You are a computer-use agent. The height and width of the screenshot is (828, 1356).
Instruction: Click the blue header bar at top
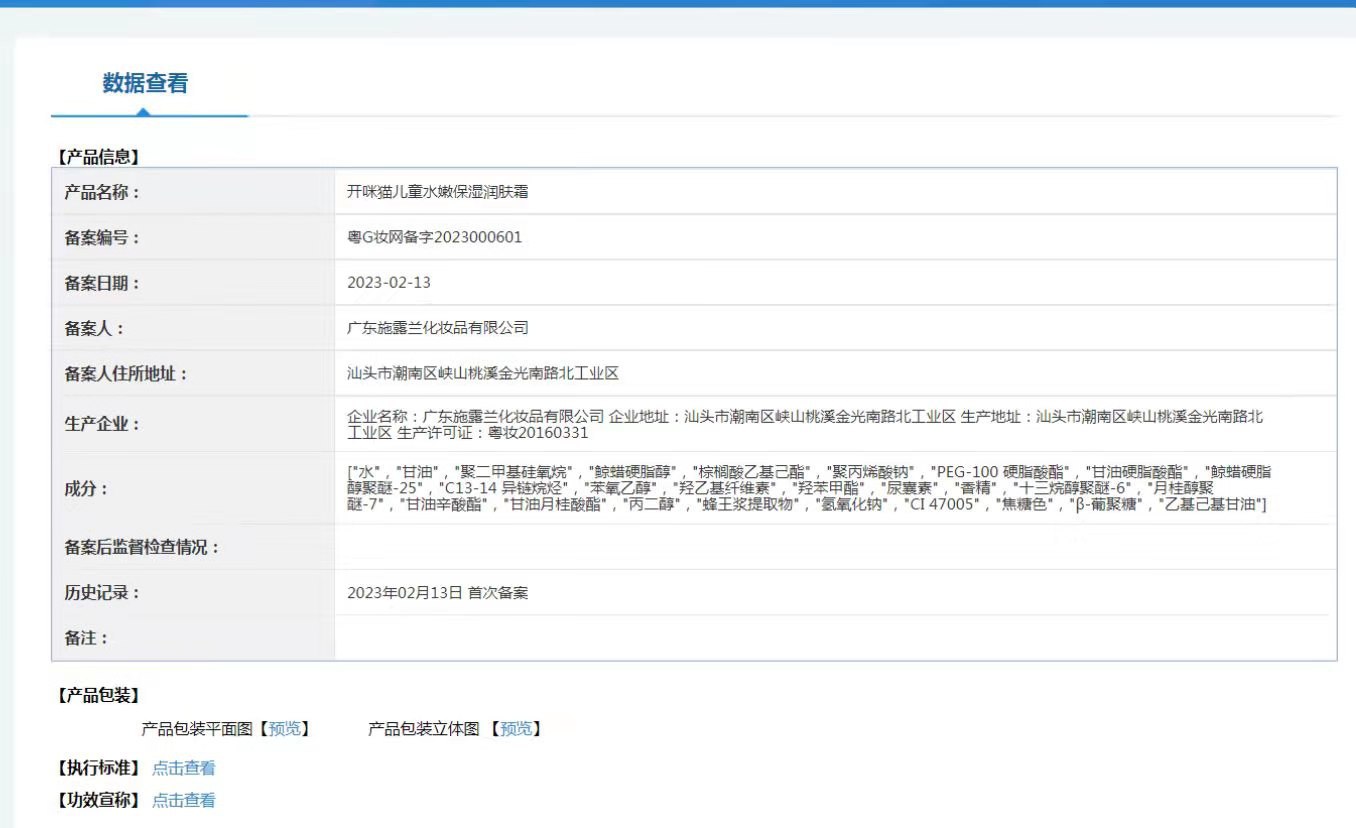pyautogui.click(x=678, y=5)
